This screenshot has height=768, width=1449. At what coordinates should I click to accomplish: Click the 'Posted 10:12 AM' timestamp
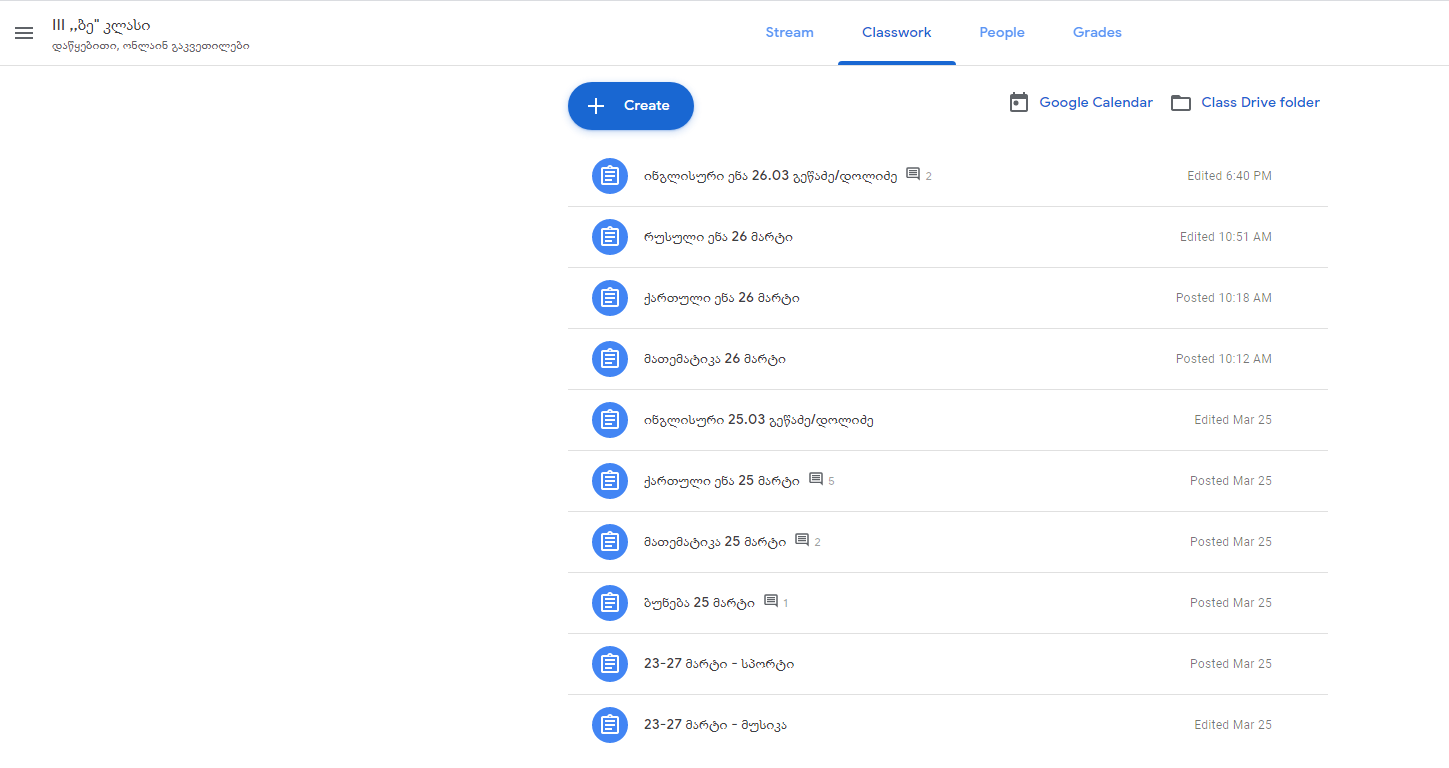[x=1224, y=359]
